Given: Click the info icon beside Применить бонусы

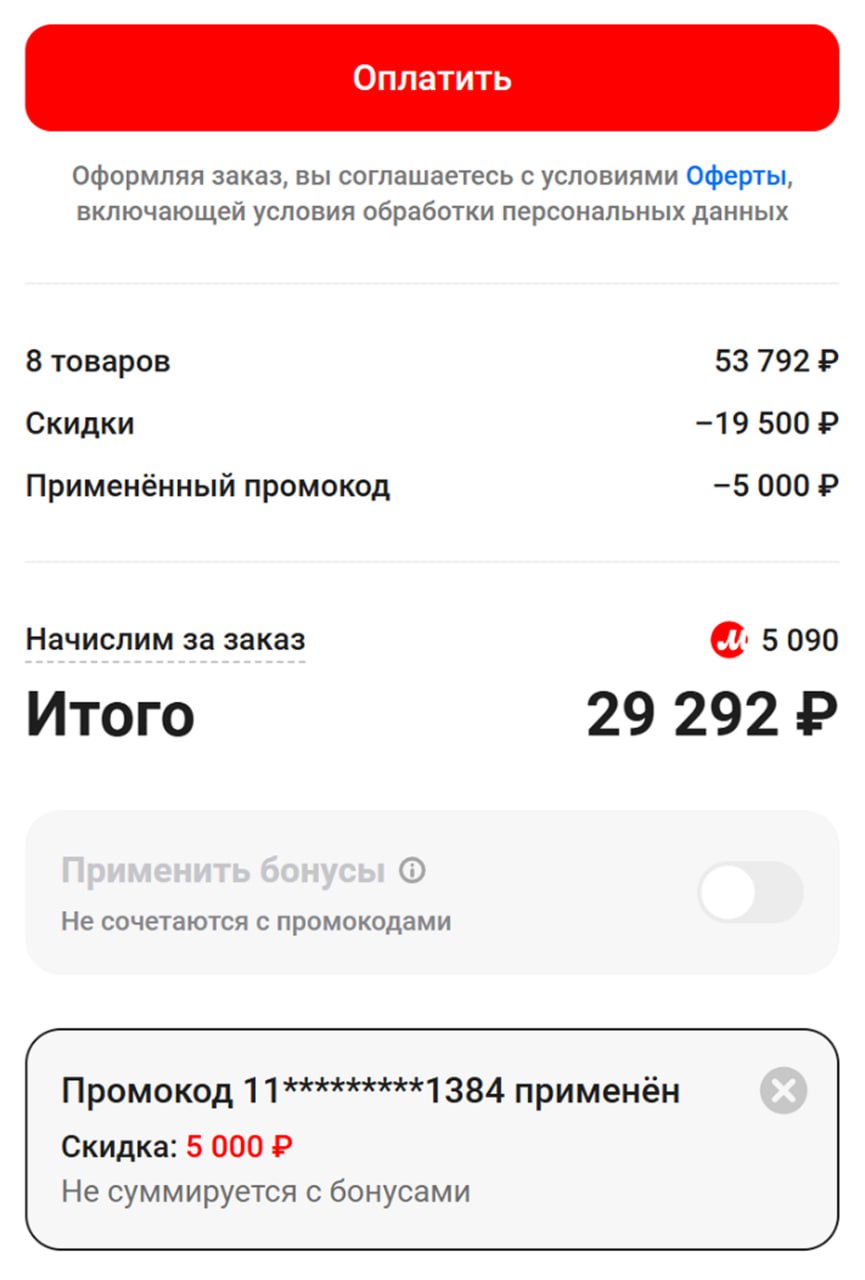Looking at the screenshot, I should pyautogui.click(x=412, y=871).
